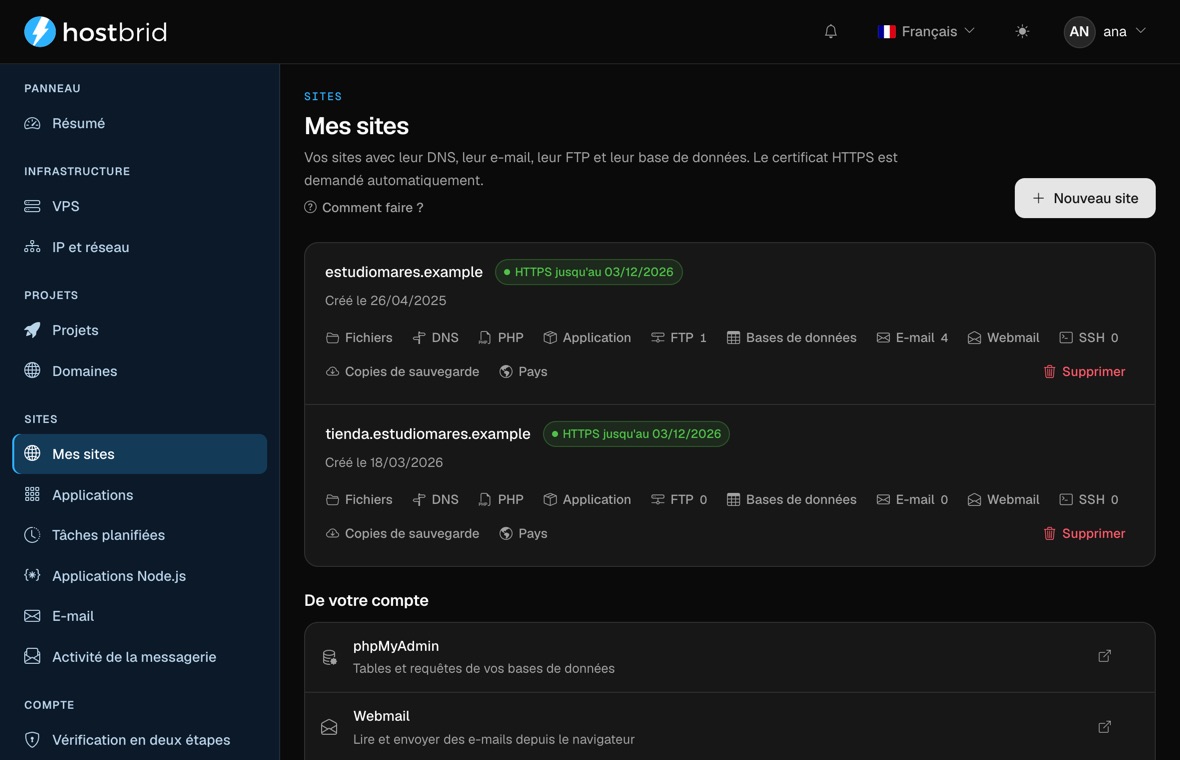
Task: Click the tienda.estudiomares.example site name
Action: click(427, 434)
